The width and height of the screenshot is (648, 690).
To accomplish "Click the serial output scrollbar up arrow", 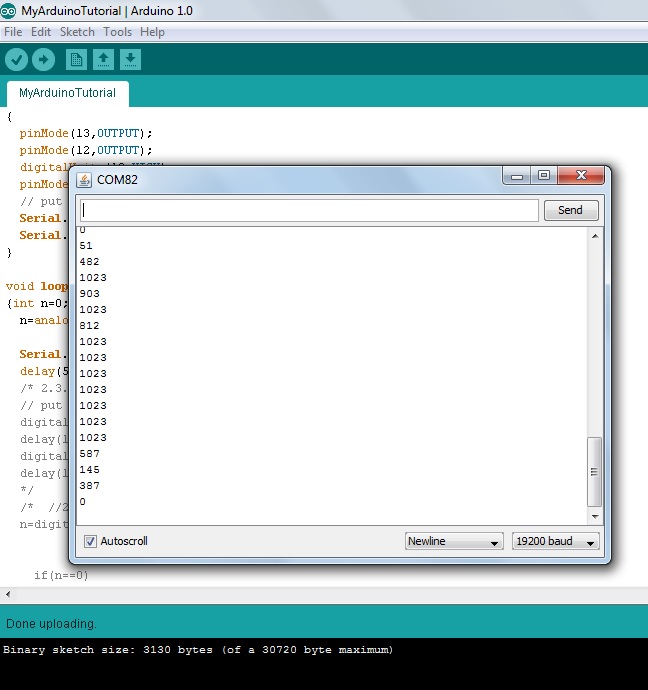I will [x=595, y=236].
